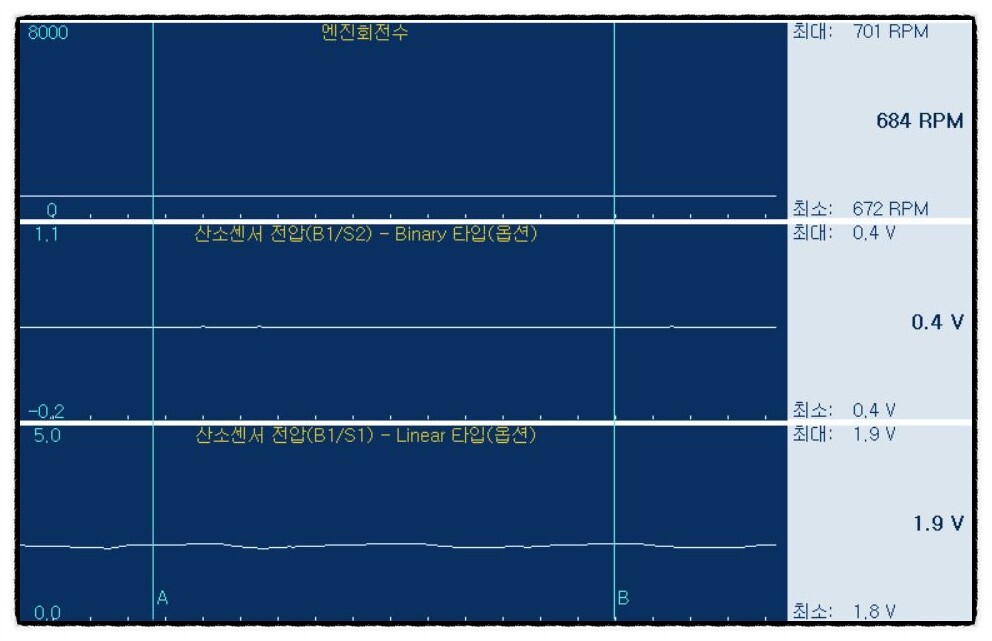Click the 산소센서 전압(B1/S2) Binary graph title

pos(365,233)
